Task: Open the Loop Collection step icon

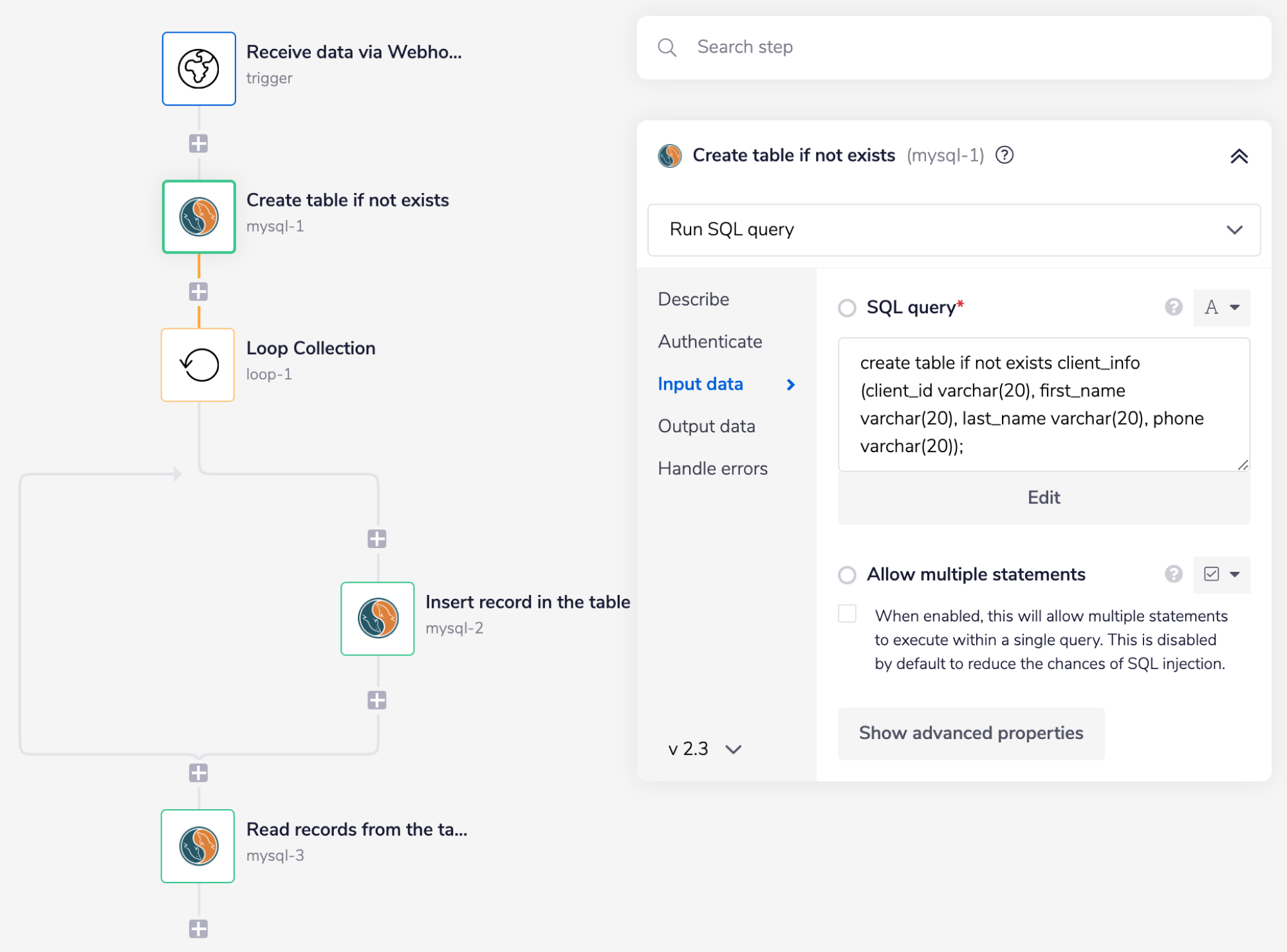Action: coord(198,365)
